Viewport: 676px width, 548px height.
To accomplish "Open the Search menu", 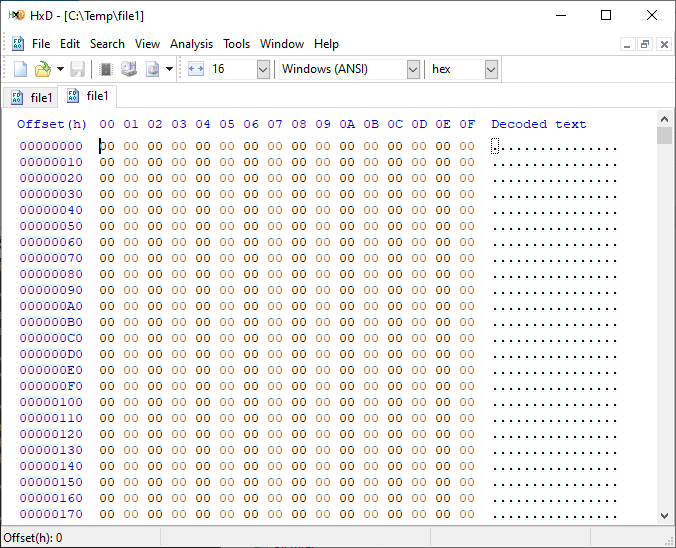I will click(107, 44).
